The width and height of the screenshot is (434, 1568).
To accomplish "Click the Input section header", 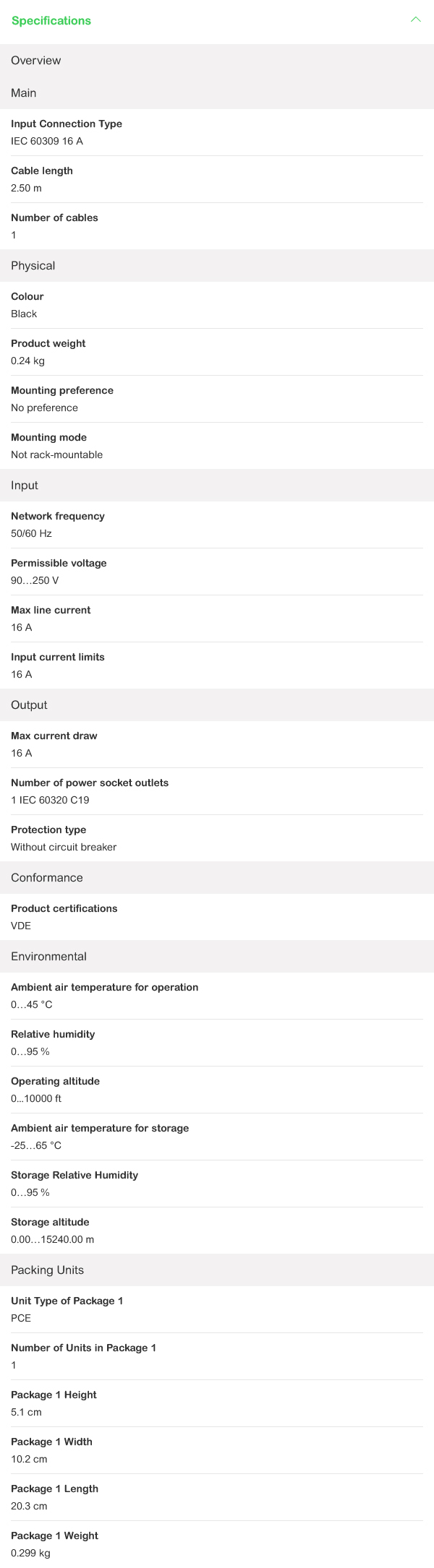I will [25, 485].
